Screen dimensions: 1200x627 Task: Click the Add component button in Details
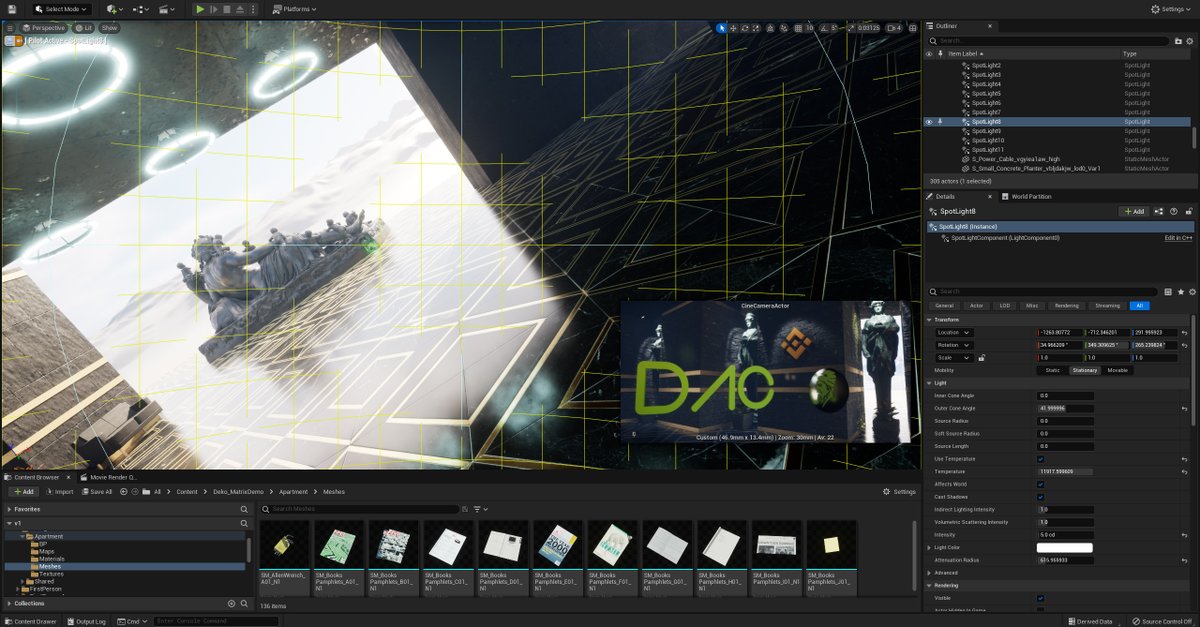point(1133,211)
